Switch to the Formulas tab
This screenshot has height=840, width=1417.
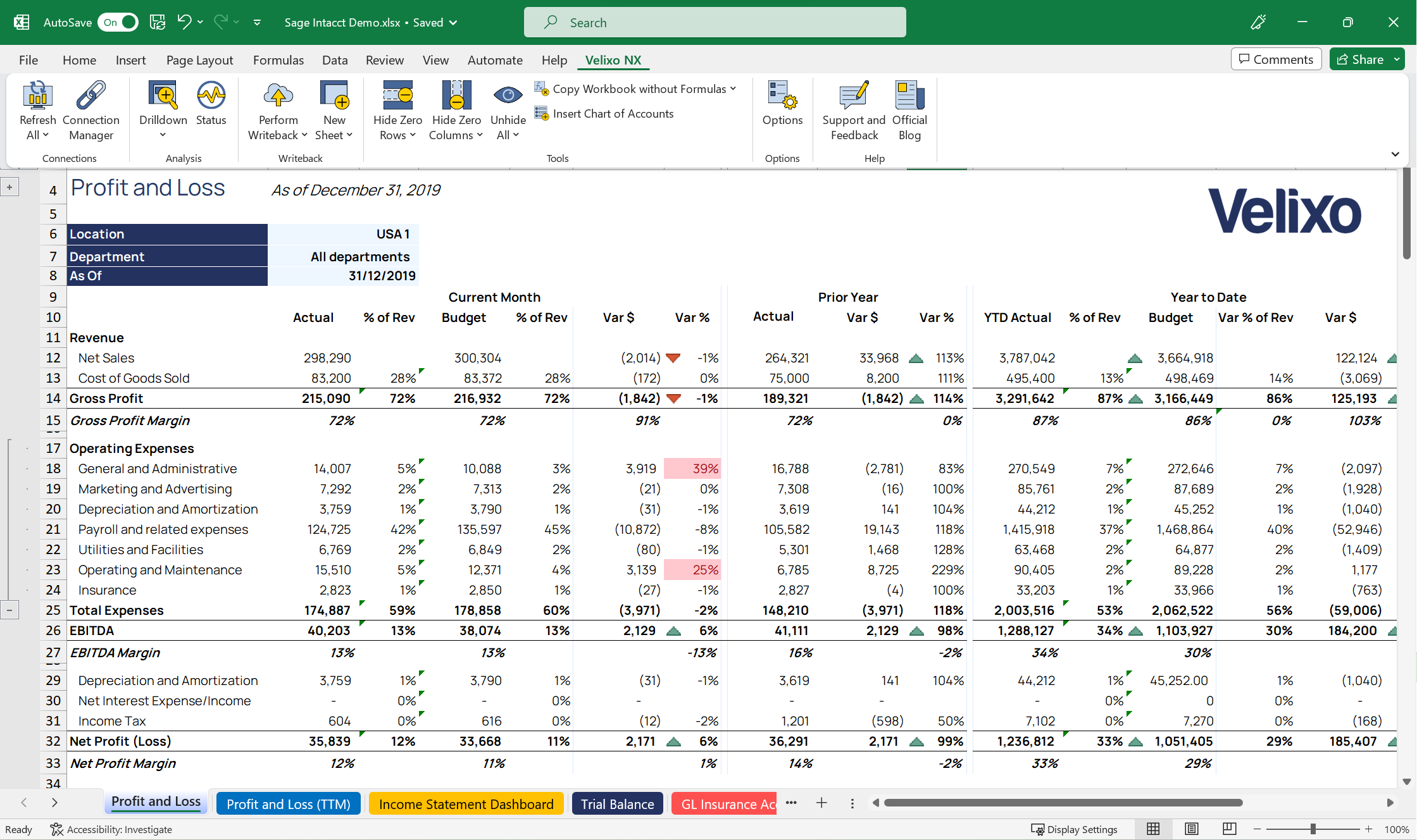point(278,59)
